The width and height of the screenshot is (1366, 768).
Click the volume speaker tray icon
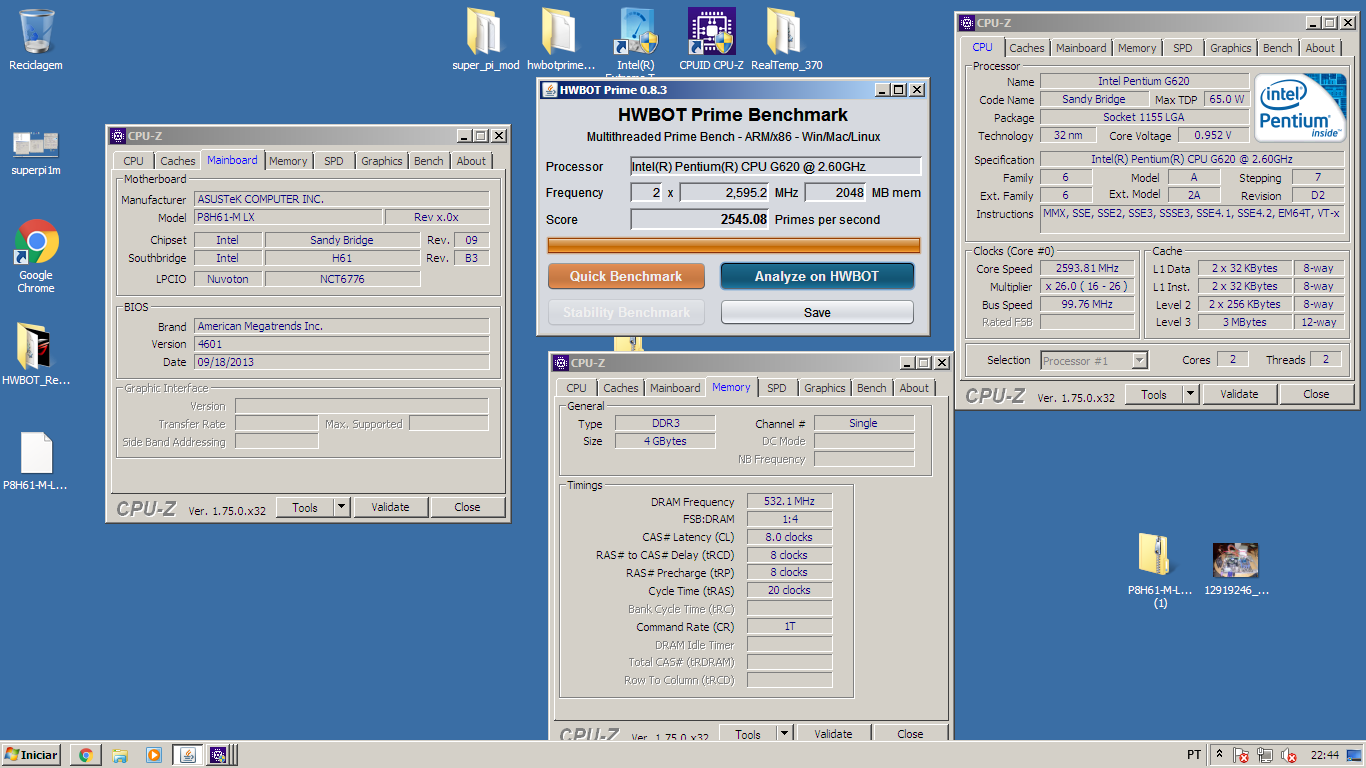click(x=1289, y=755)
